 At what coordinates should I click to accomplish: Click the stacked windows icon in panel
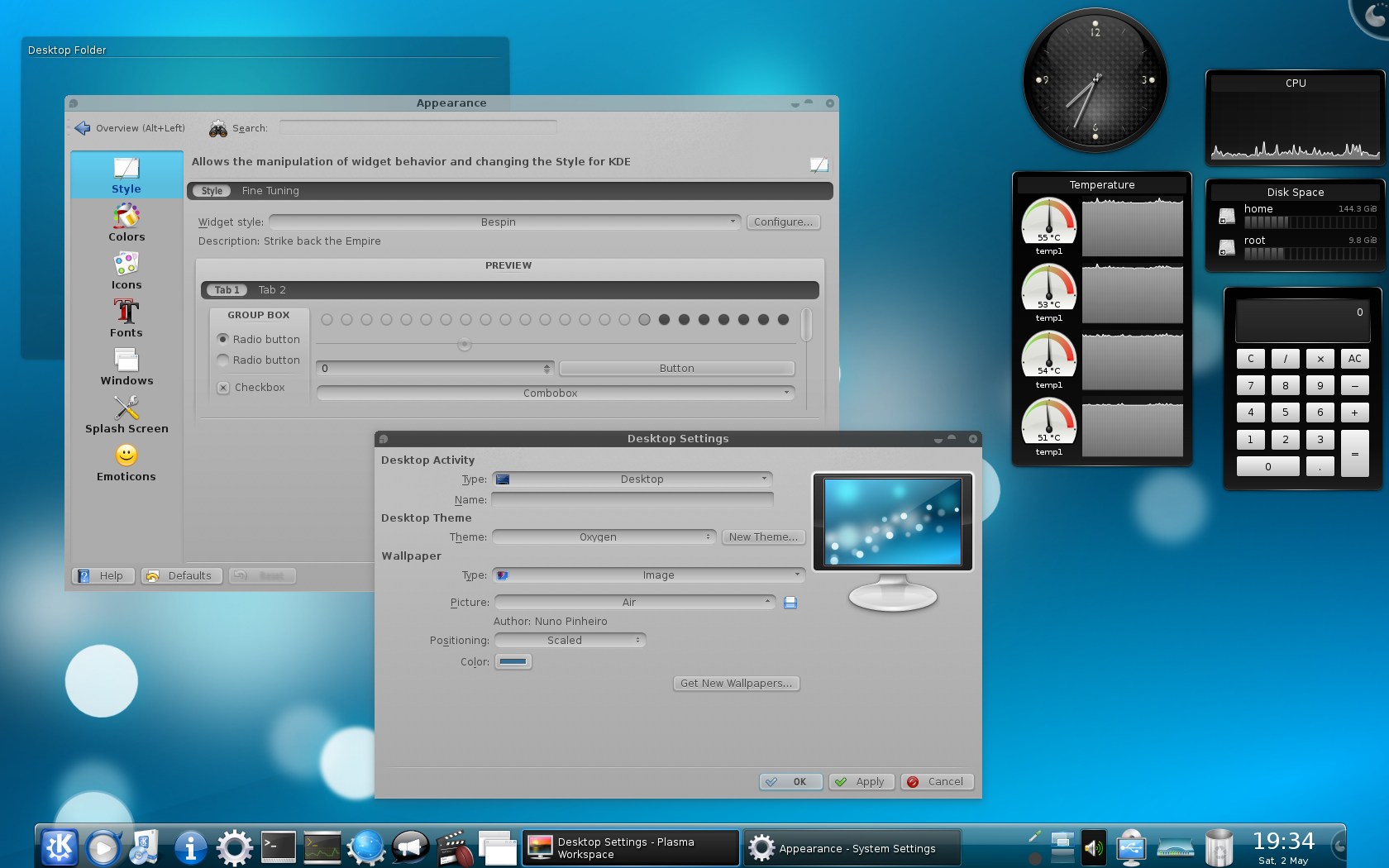(x=498, y=847)
